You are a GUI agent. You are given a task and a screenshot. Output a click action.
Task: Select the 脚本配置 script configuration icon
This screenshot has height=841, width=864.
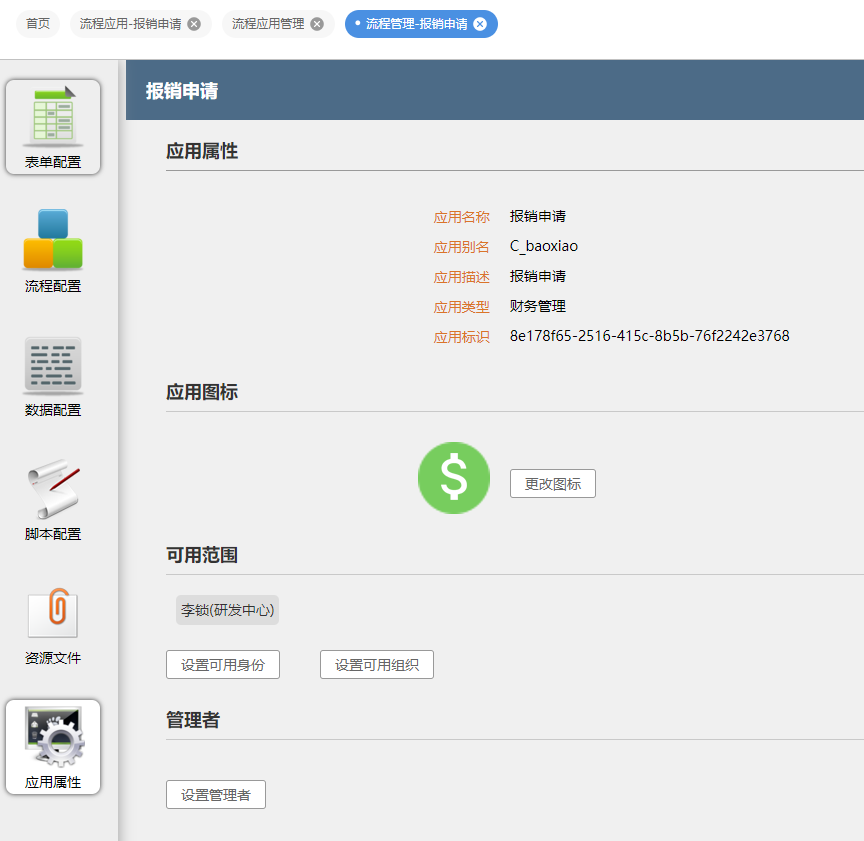click(x=53, y=497)
